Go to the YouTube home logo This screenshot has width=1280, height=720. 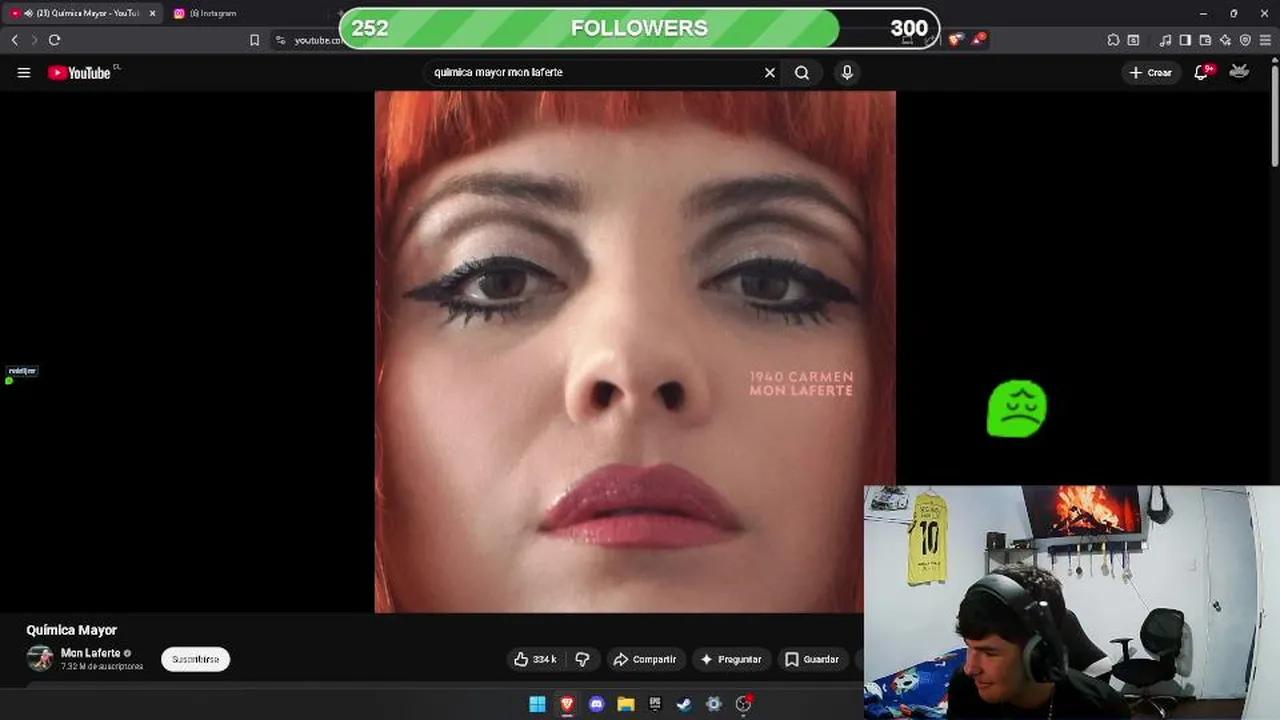tap(79, 72)
